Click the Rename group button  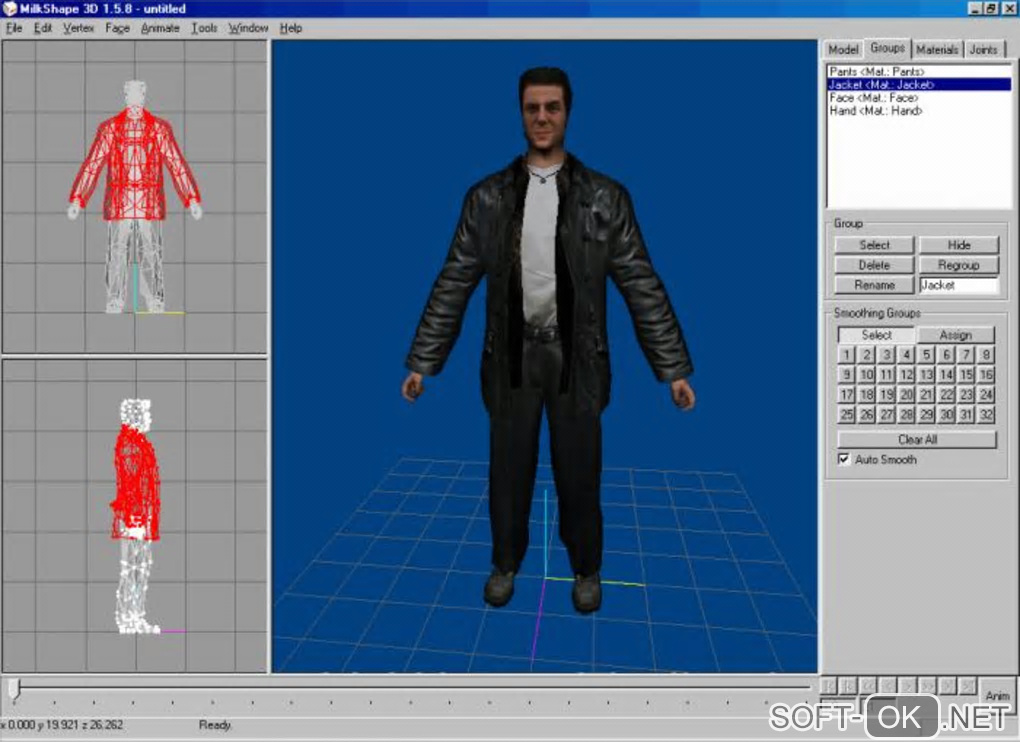click(874, 285)
